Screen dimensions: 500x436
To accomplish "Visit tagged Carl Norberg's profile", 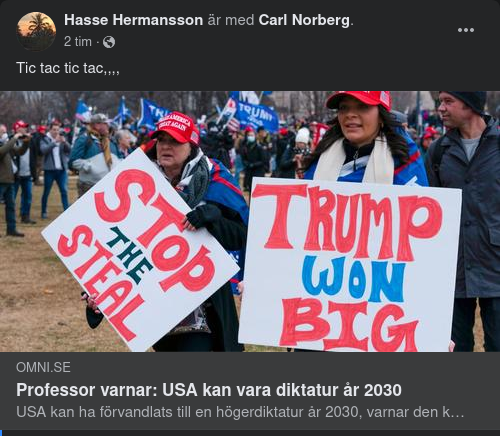I will click(x=304, y=20).
